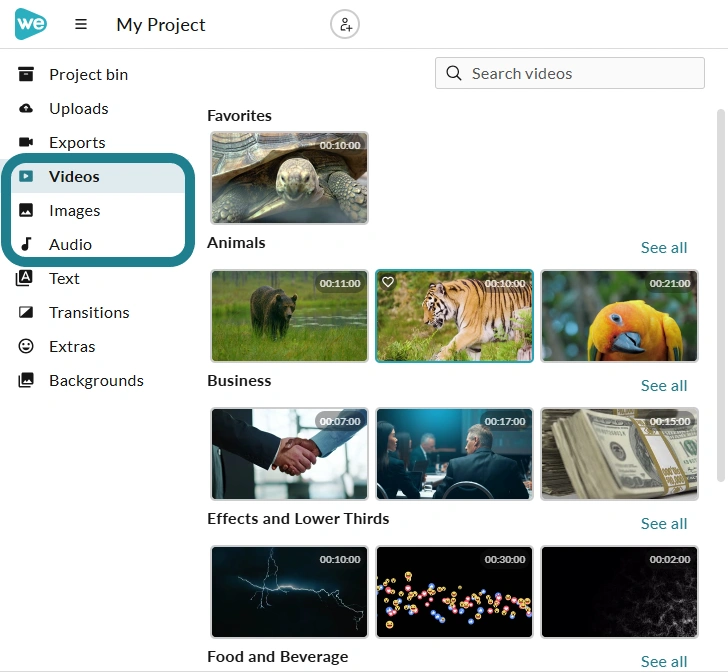Click the Transitions sidebar icon
Viewport: 728px width, 672px height.
tap(26, 312)
